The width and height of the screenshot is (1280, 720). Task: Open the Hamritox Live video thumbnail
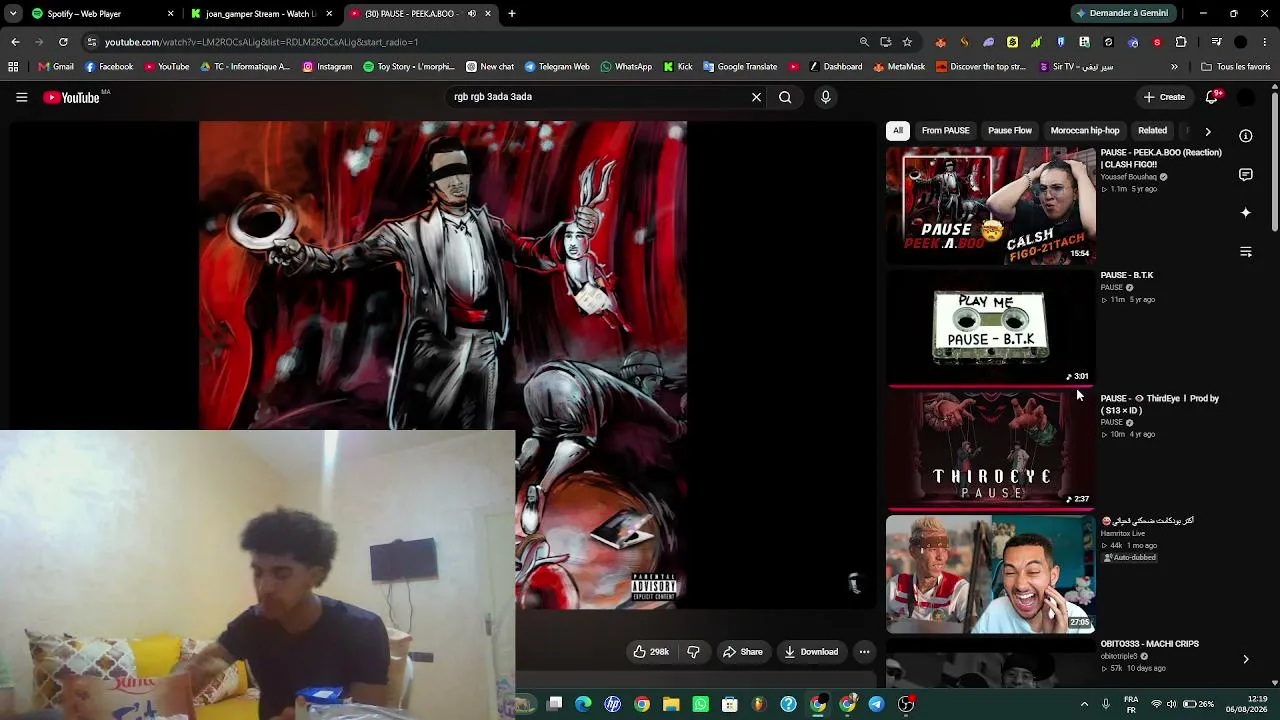click(991, 573)
